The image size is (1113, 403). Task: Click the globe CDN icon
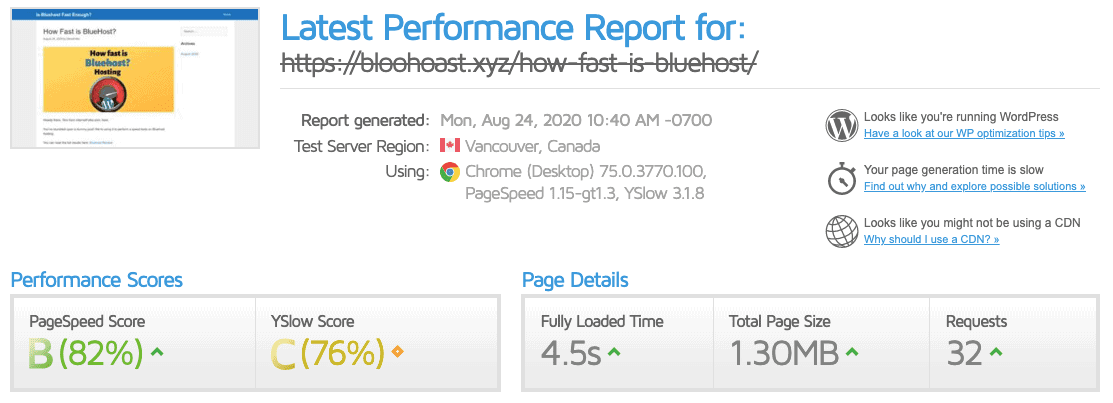tap(842, 231)
